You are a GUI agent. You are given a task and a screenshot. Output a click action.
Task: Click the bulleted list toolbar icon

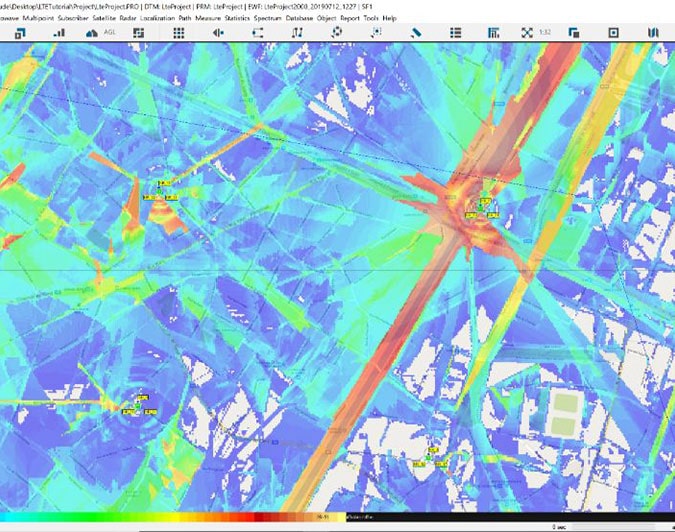(455, 32)
